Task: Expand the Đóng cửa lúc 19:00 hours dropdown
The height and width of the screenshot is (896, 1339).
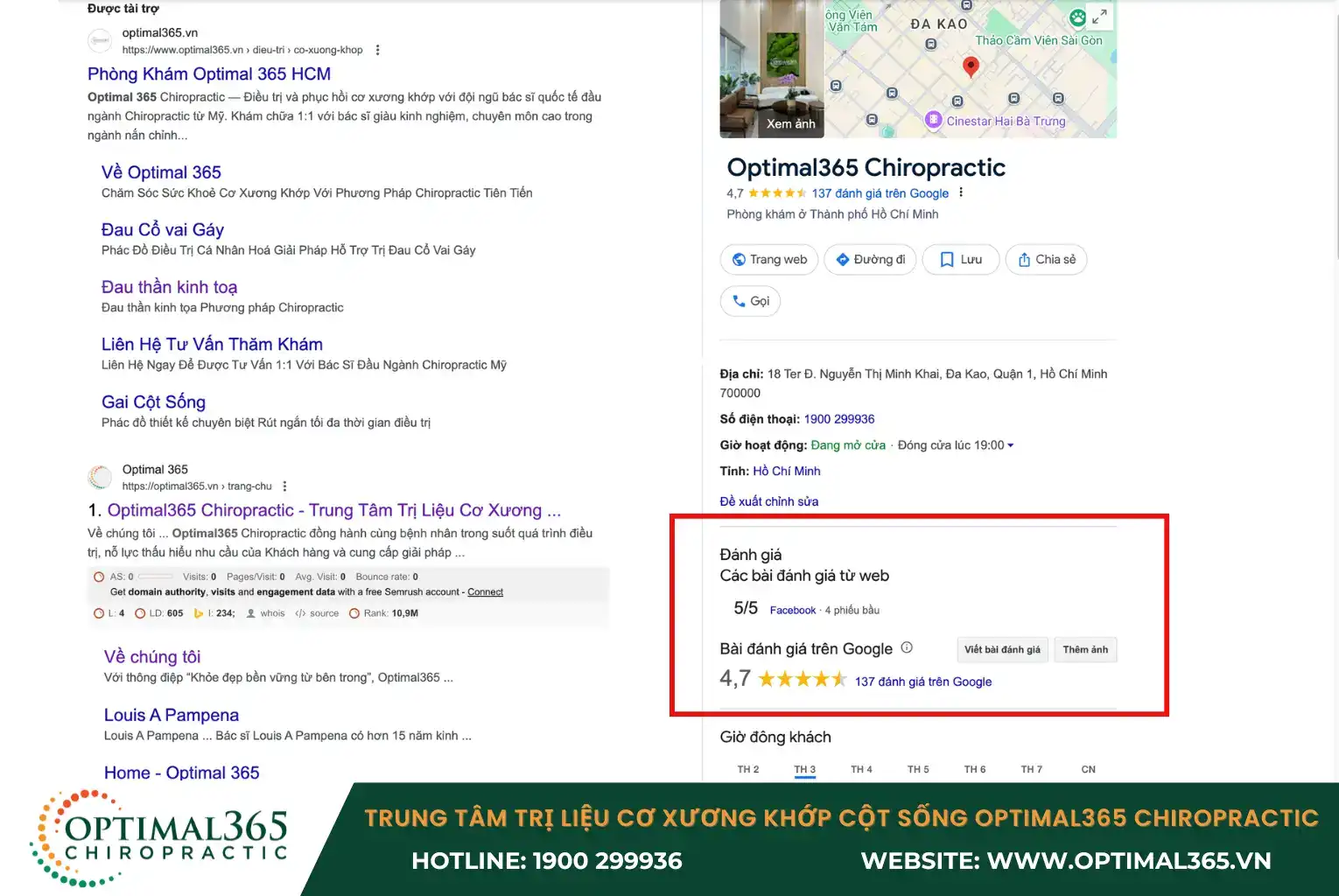Action: tap(1011, 444)
